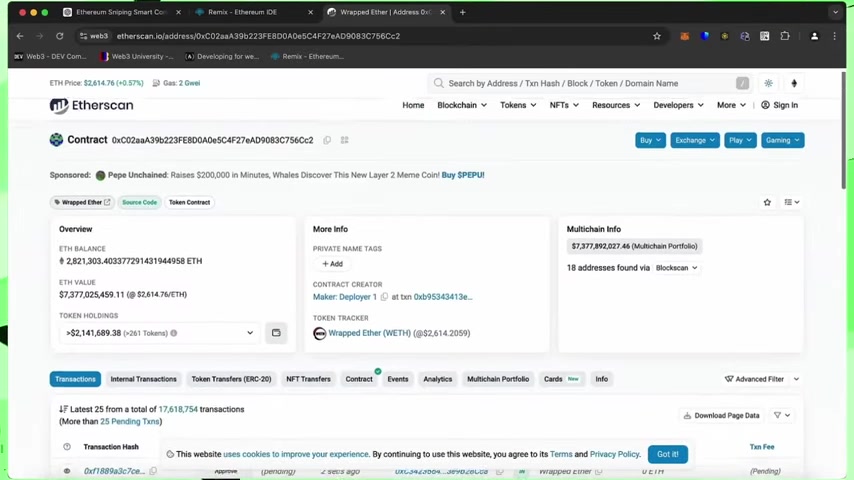This screenshot has height=480, width=854.
Task: Copy Maker: Deployer 1 address icon
Action: pos(384,297)
